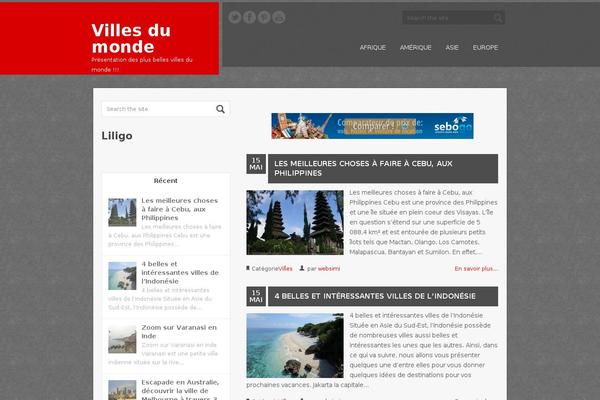
Task: Open the Twitter social icon in header
Action: [235, 17]
